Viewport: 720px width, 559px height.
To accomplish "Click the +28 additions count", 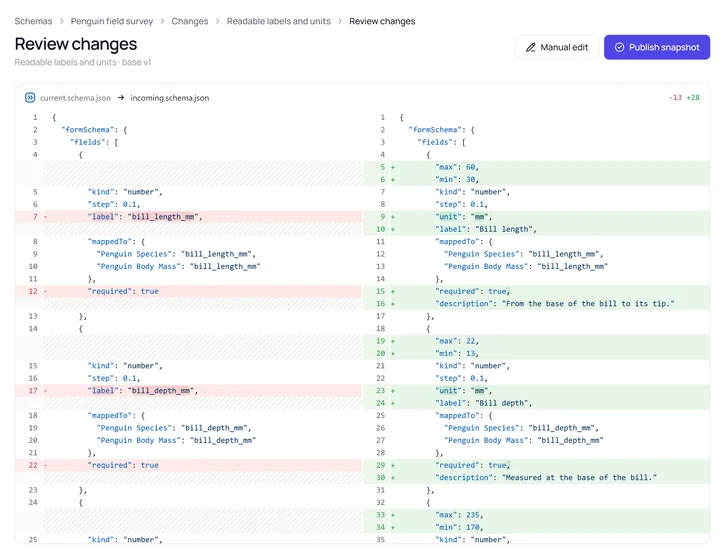I will click(693, 97).
